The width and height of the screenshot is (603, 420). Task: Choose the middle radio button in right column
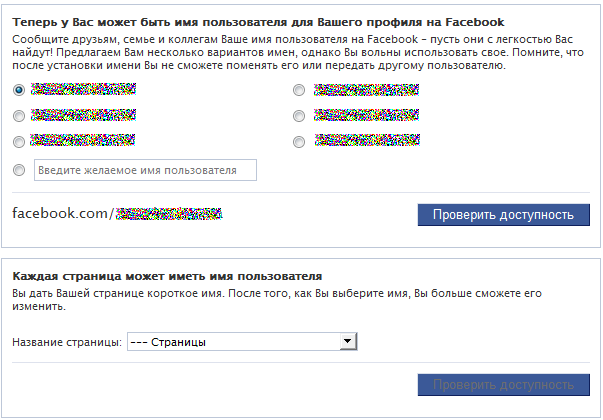pyautogui.click(x=299, y=116)
